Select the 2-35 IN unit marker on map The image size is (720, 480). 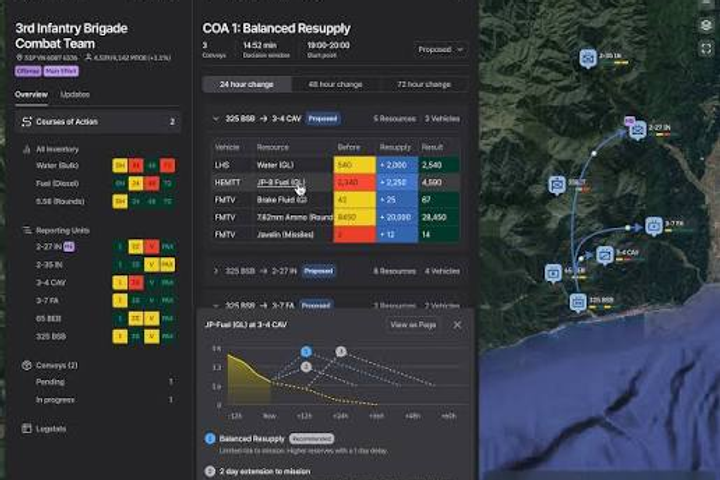coord(587,59)
